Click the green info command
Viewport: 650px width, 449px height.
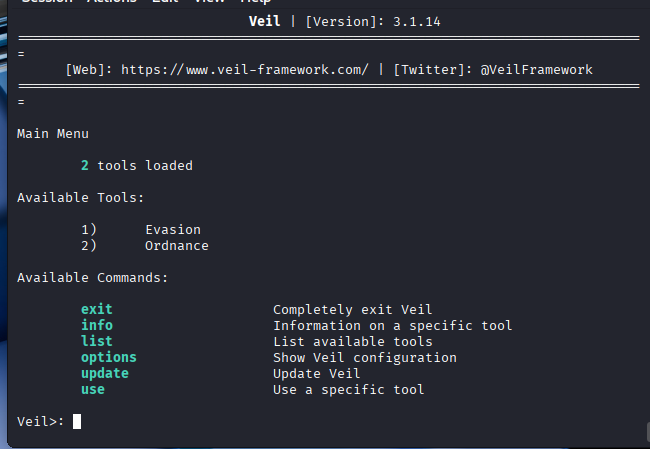(x=97, y=326)
